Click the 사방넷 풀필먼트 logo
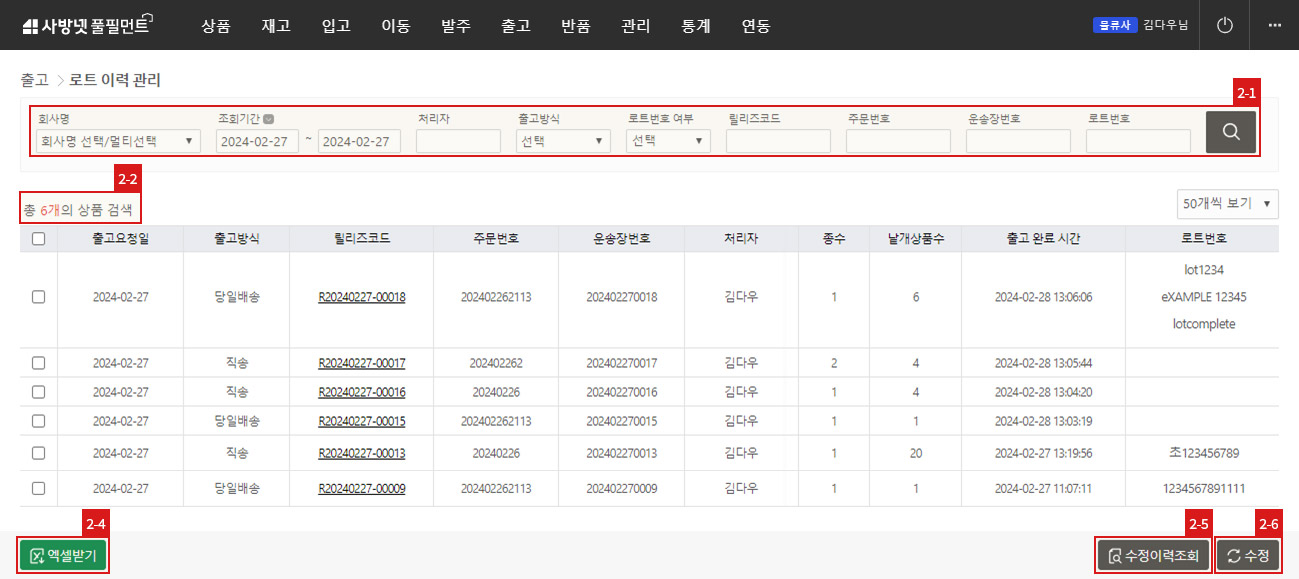Image resolution: width=1299 pixels, height=579 pixels. [86, 26]
